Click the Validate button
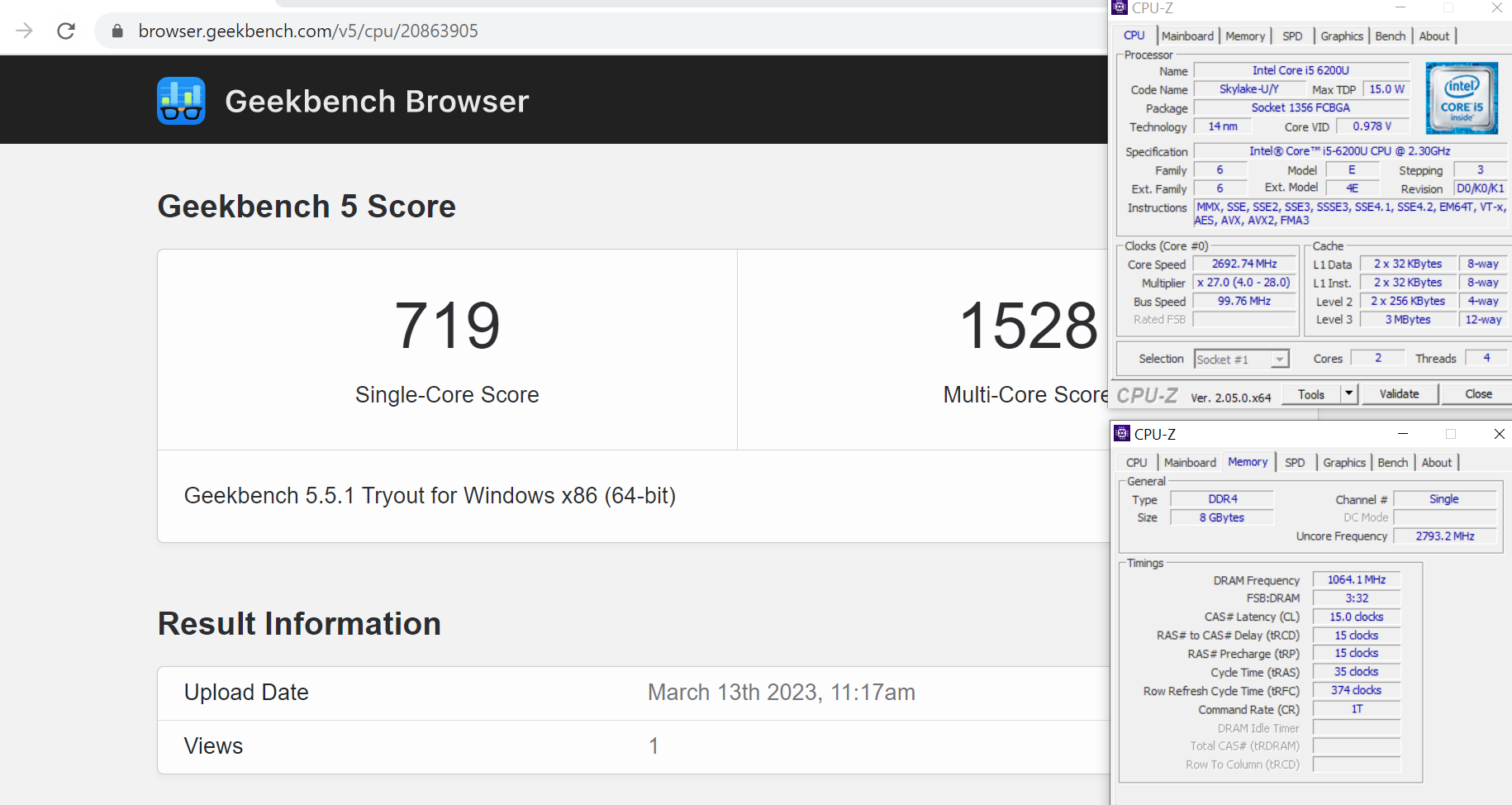Image resolution: width=1512 pixels, height=805 pixels. coord(1399,394)
